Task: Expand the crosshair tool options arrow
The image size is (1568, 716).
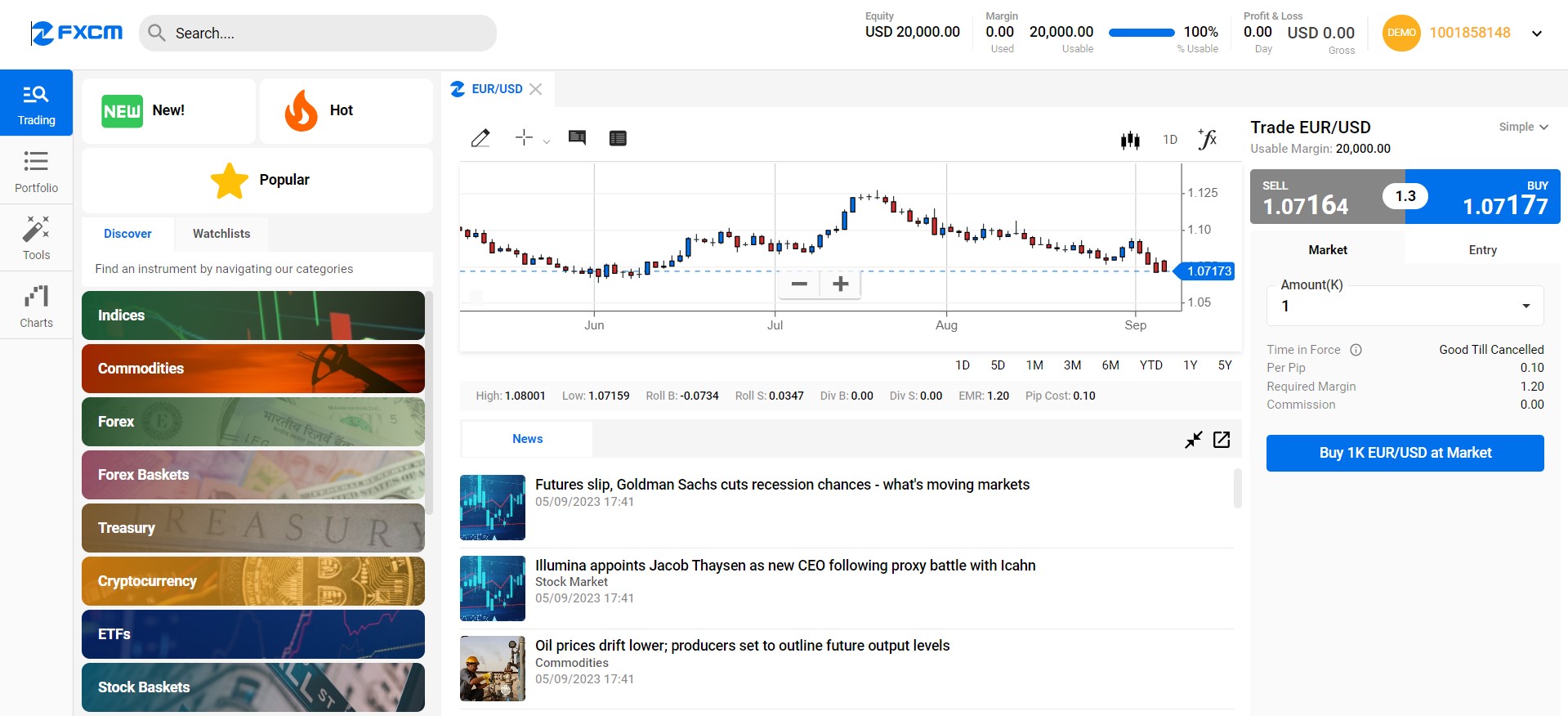Action: point(547,141)
